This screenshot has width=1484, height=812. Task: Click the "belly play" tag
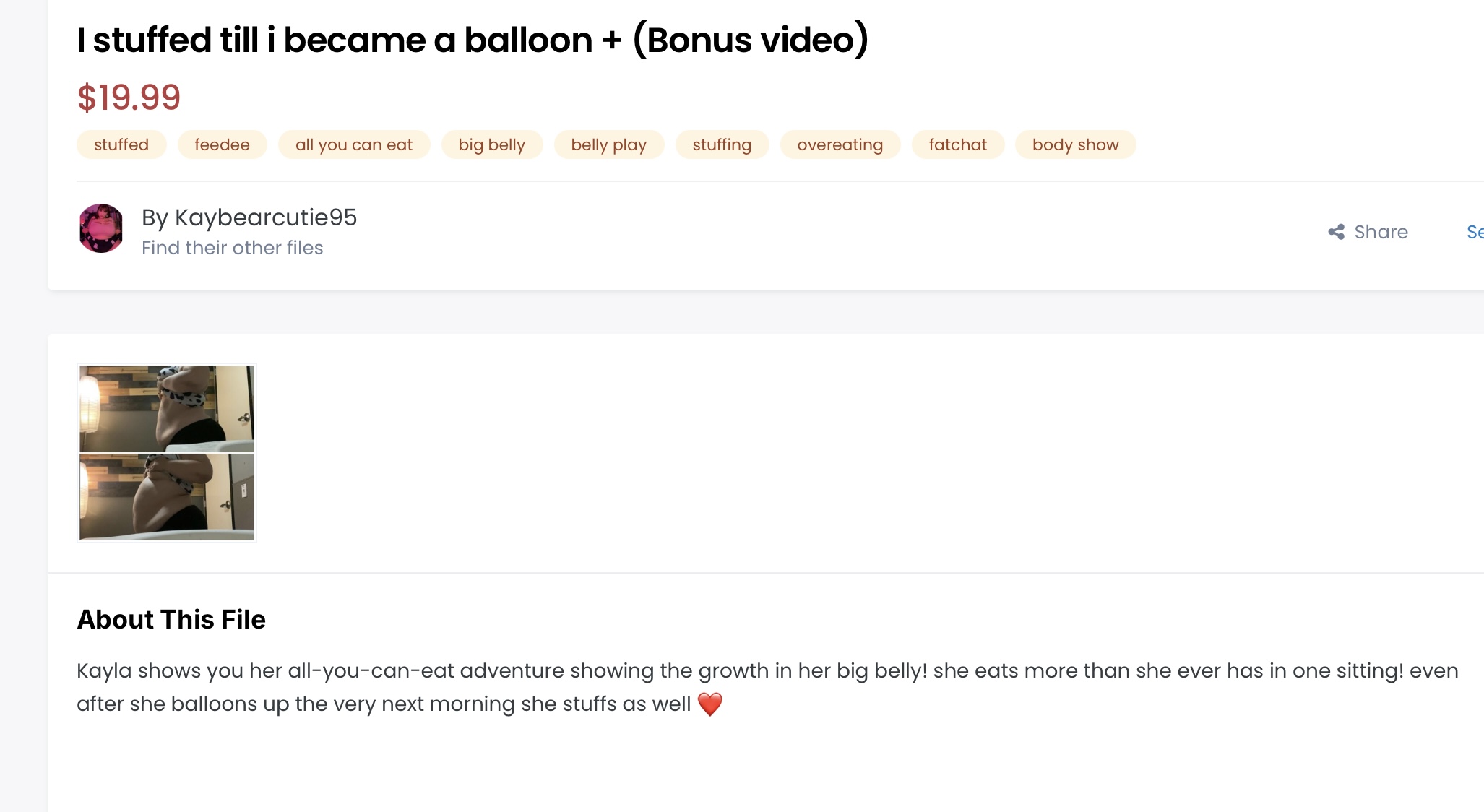(608, 144)
